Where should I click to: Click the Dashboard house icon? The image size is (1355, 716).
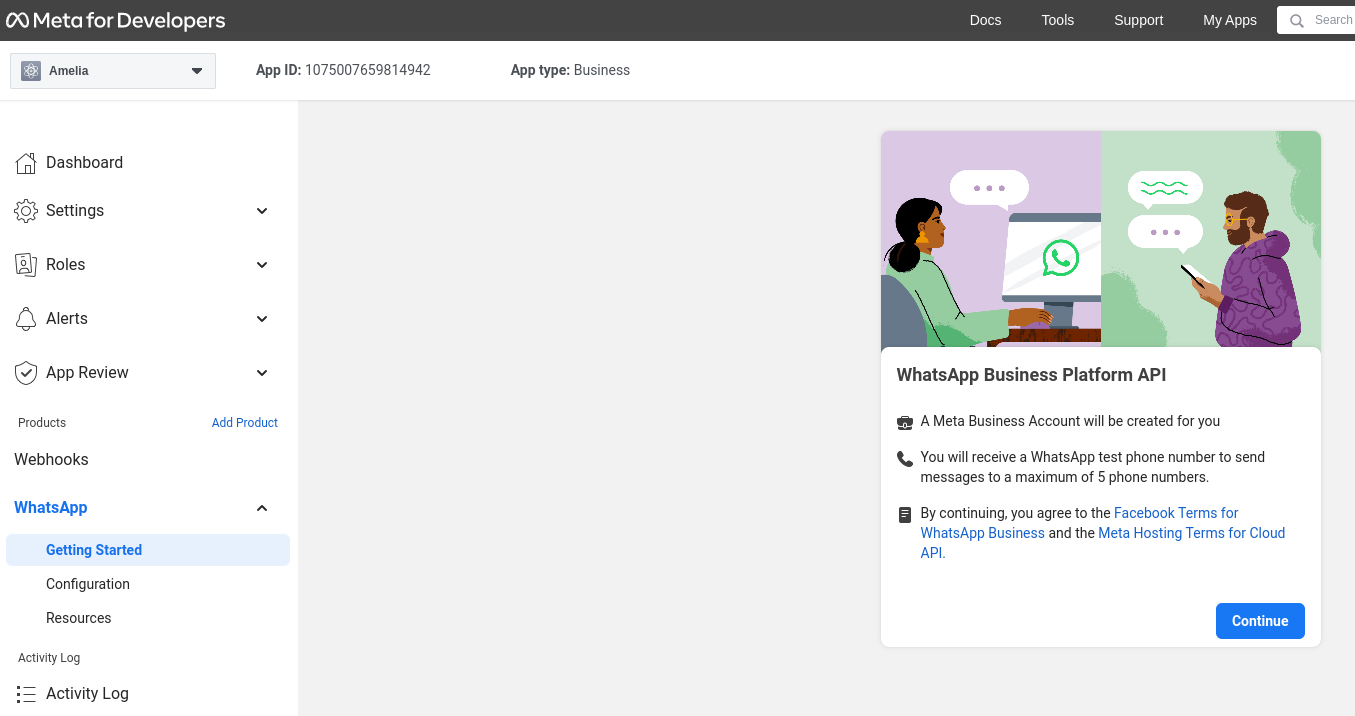tap(26, 163)
